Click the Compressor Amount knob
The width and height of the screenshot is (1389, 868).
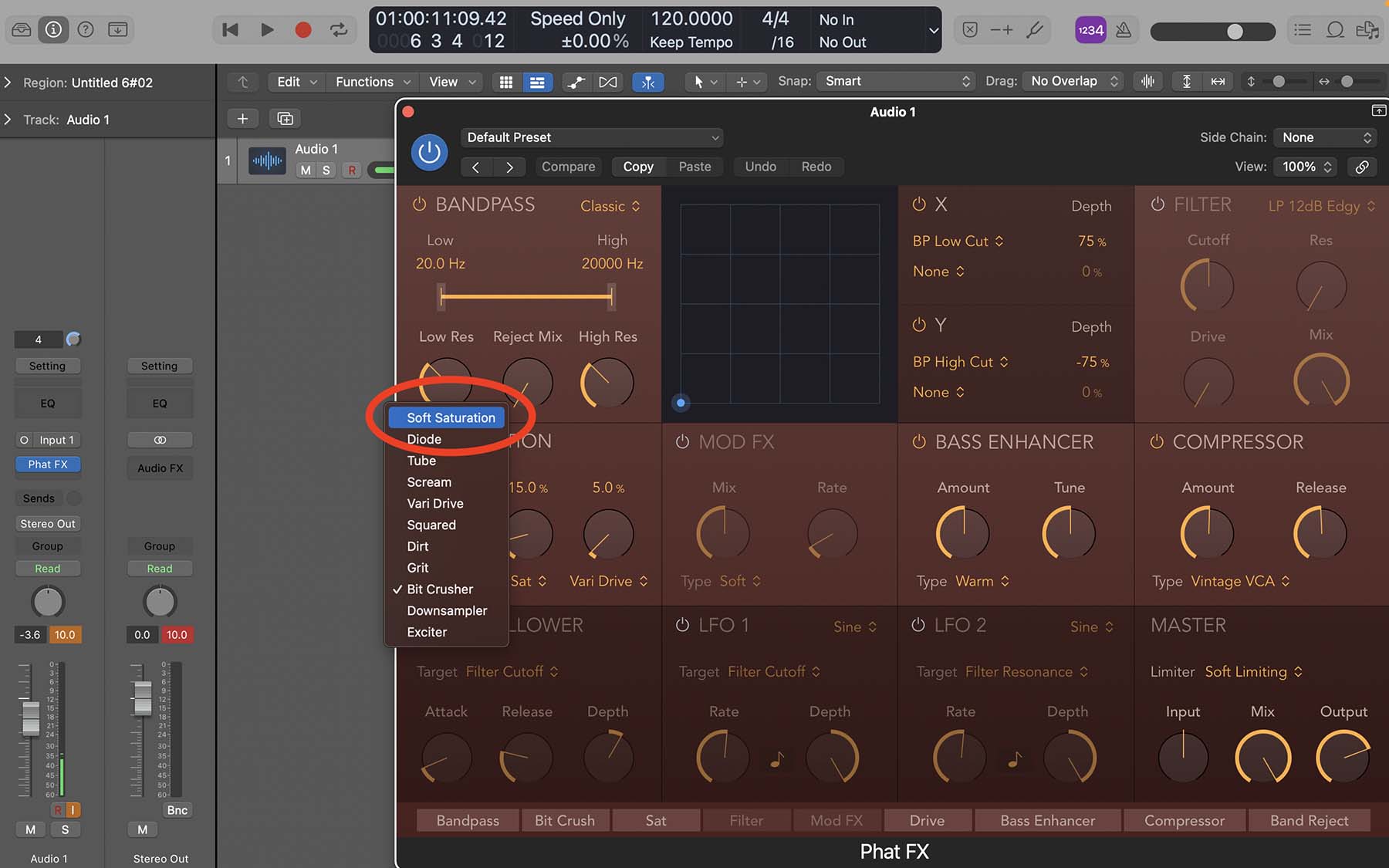(x=1208, y=533)
